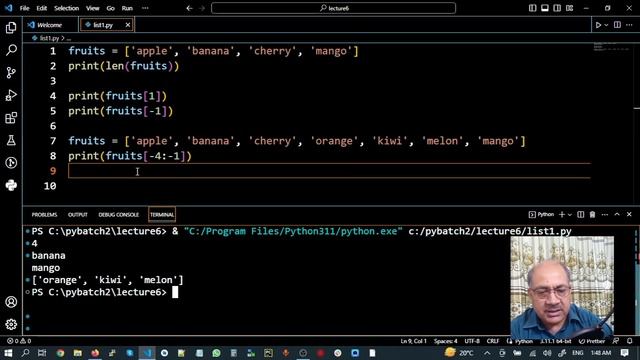Toggle primary sidebar visibility

pyautogui.click(x=533, y=8)
